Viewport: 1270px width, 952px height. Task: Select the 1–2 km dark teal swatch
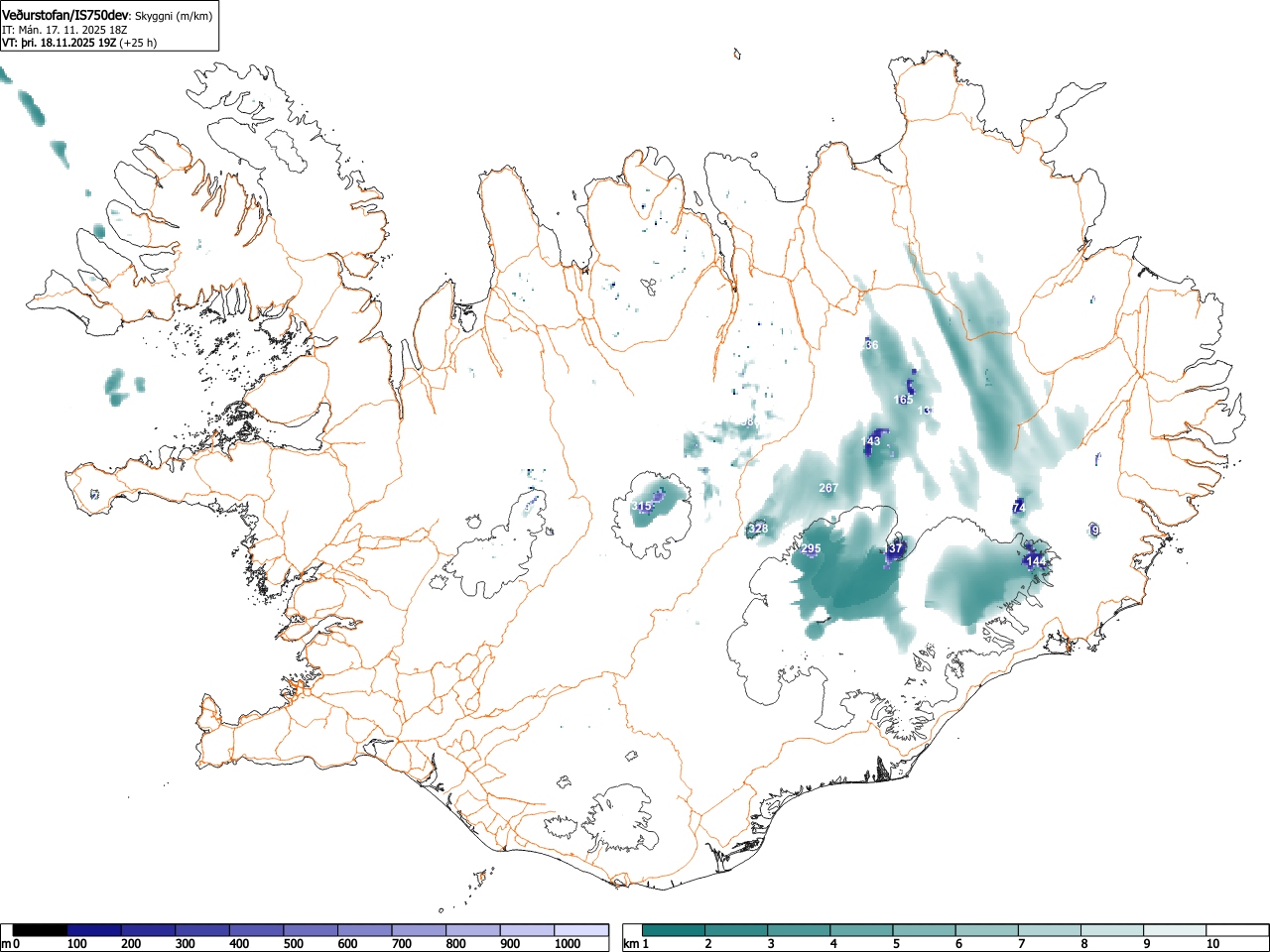coord(675,930)
